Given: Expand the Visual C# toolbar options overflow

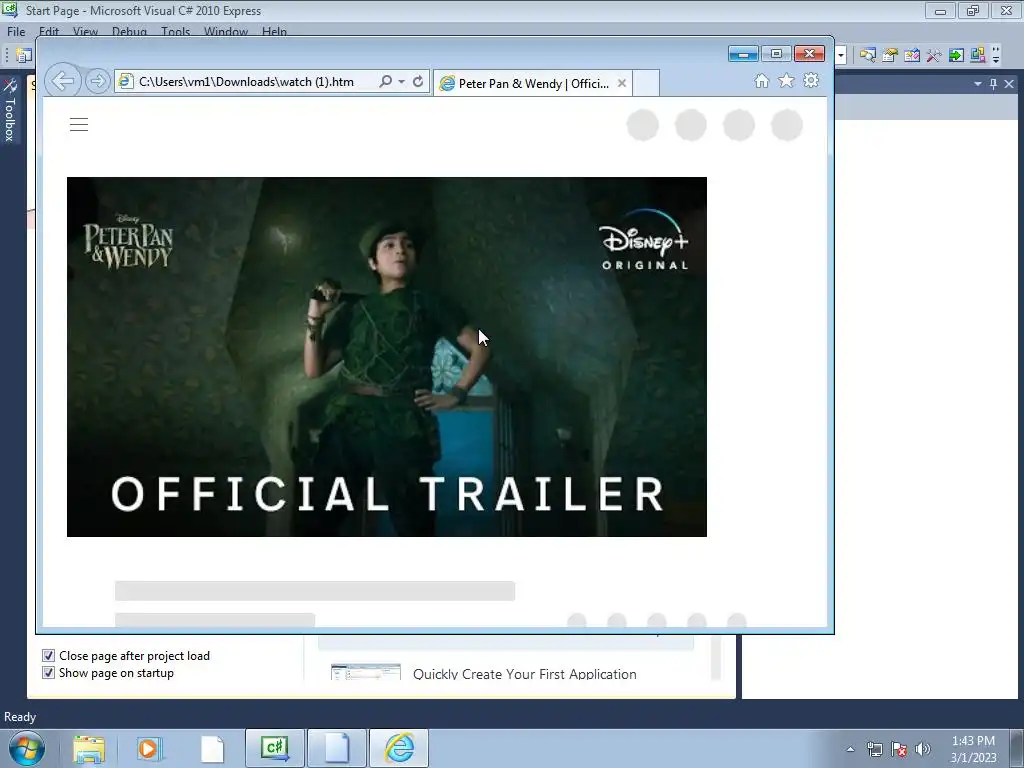Looking at the screenshot, I should click(x=996, y=56).
